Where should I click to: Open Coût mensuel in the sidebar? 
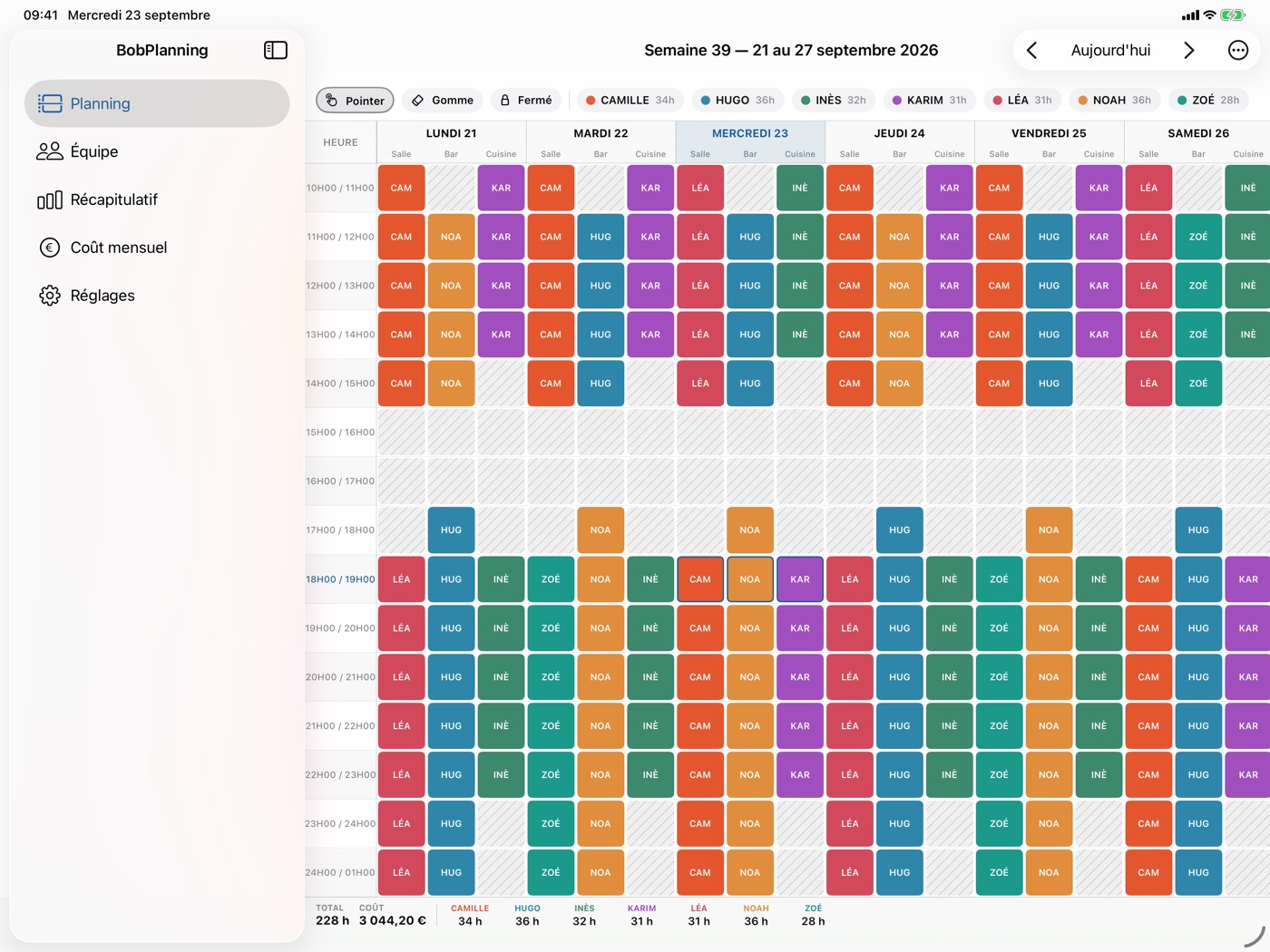157,248
